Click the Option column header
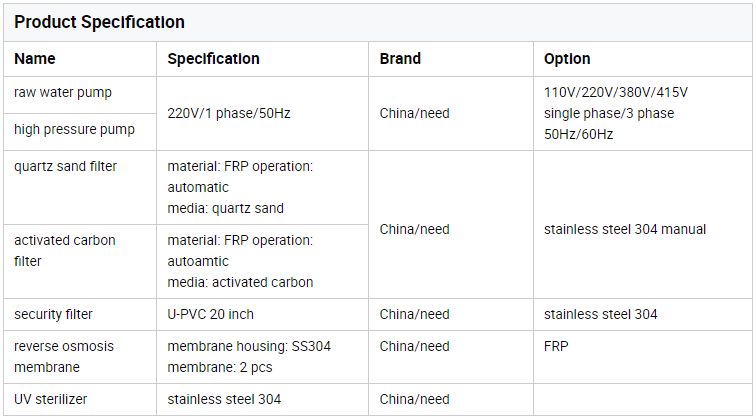Screen dimensions: 756x420 click(567, 59)
